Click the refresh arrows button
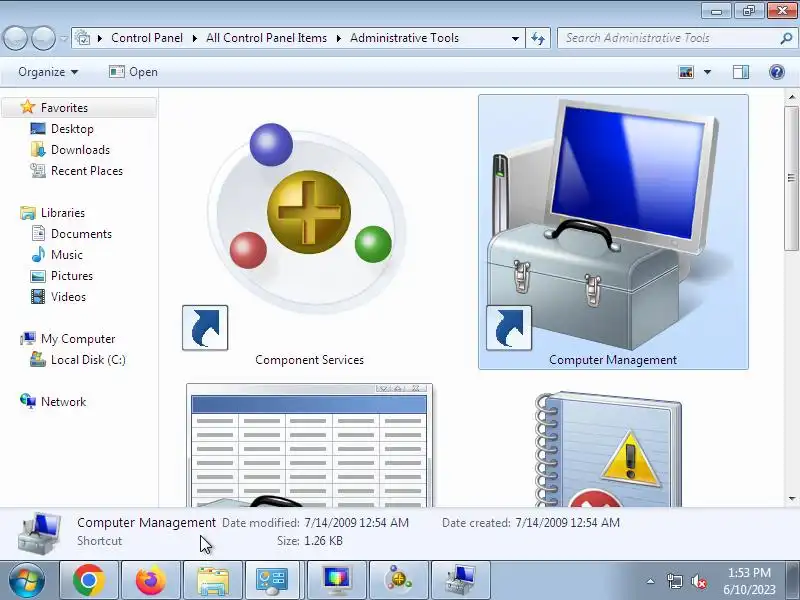The image size is (800, 600). point(538,38)
